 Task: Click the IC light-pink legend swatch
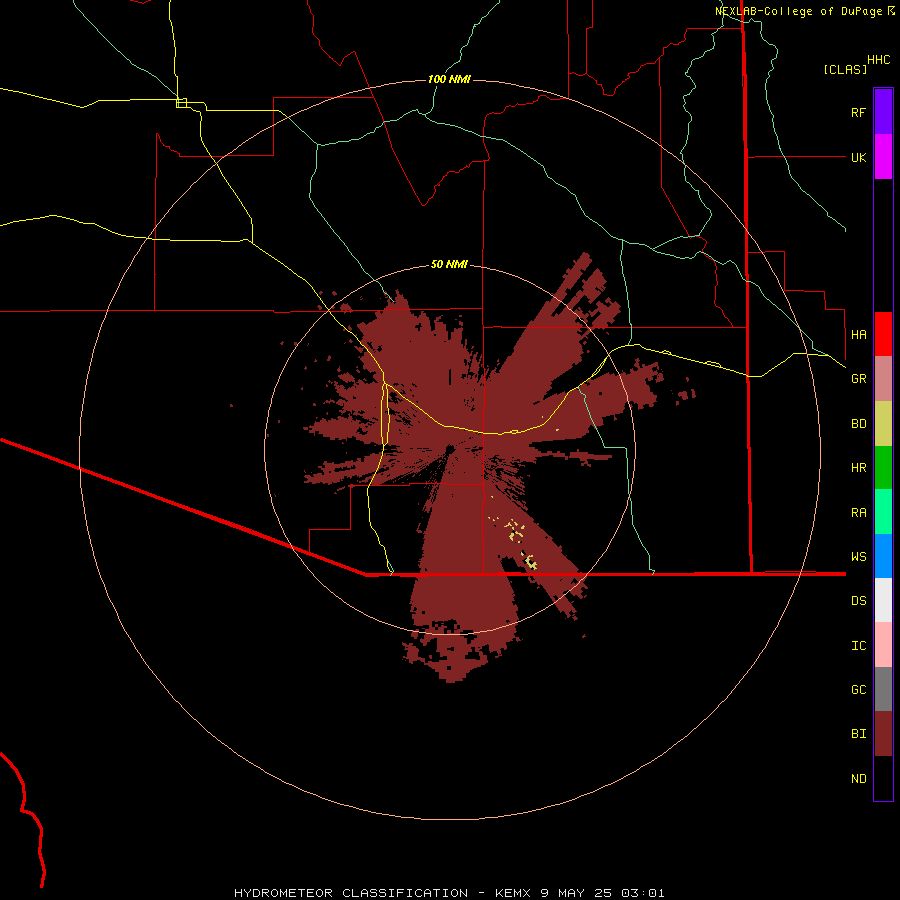point(883,645)
